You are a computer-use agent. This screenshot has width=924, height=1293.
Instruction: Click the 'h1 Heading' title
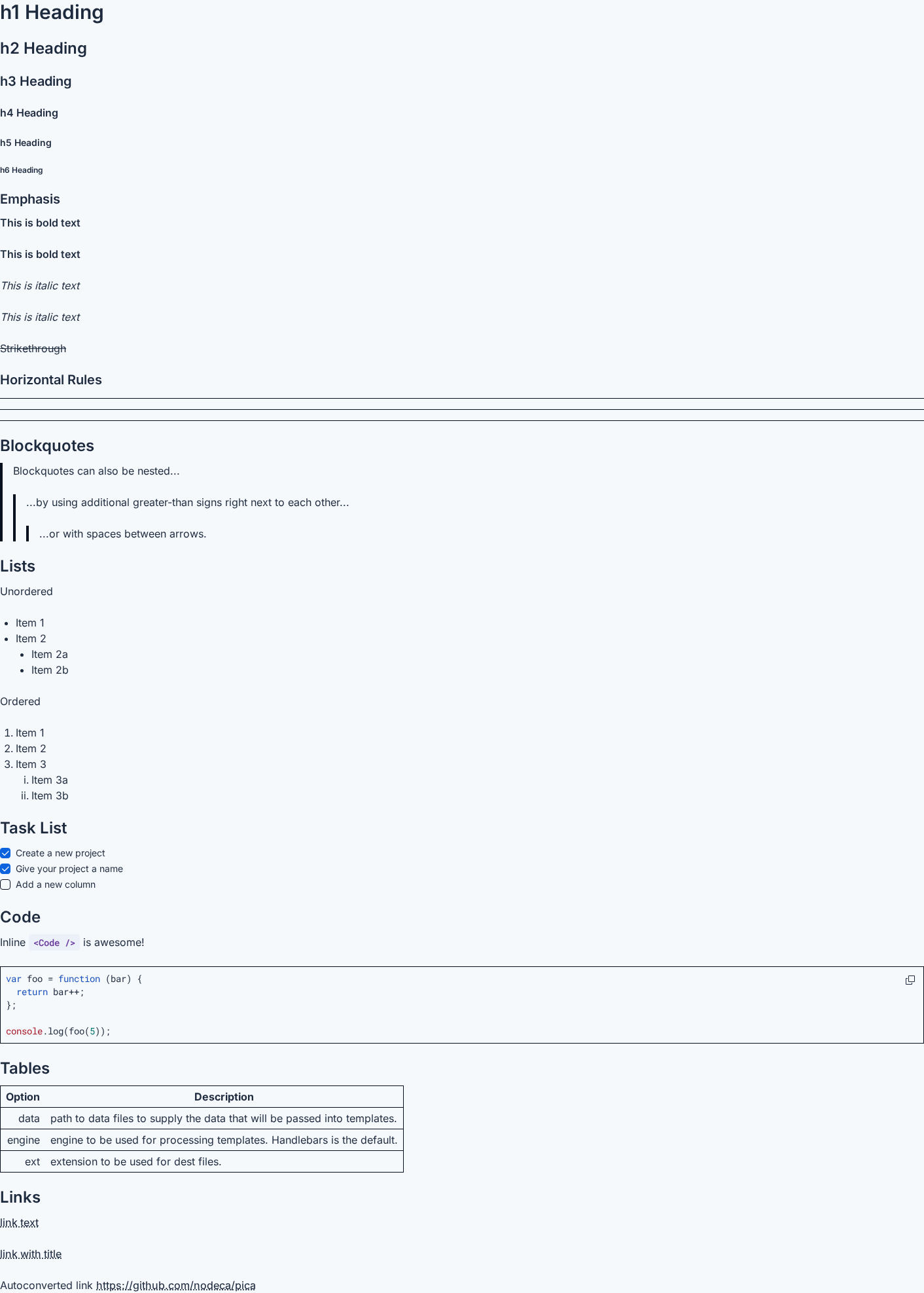52,12
